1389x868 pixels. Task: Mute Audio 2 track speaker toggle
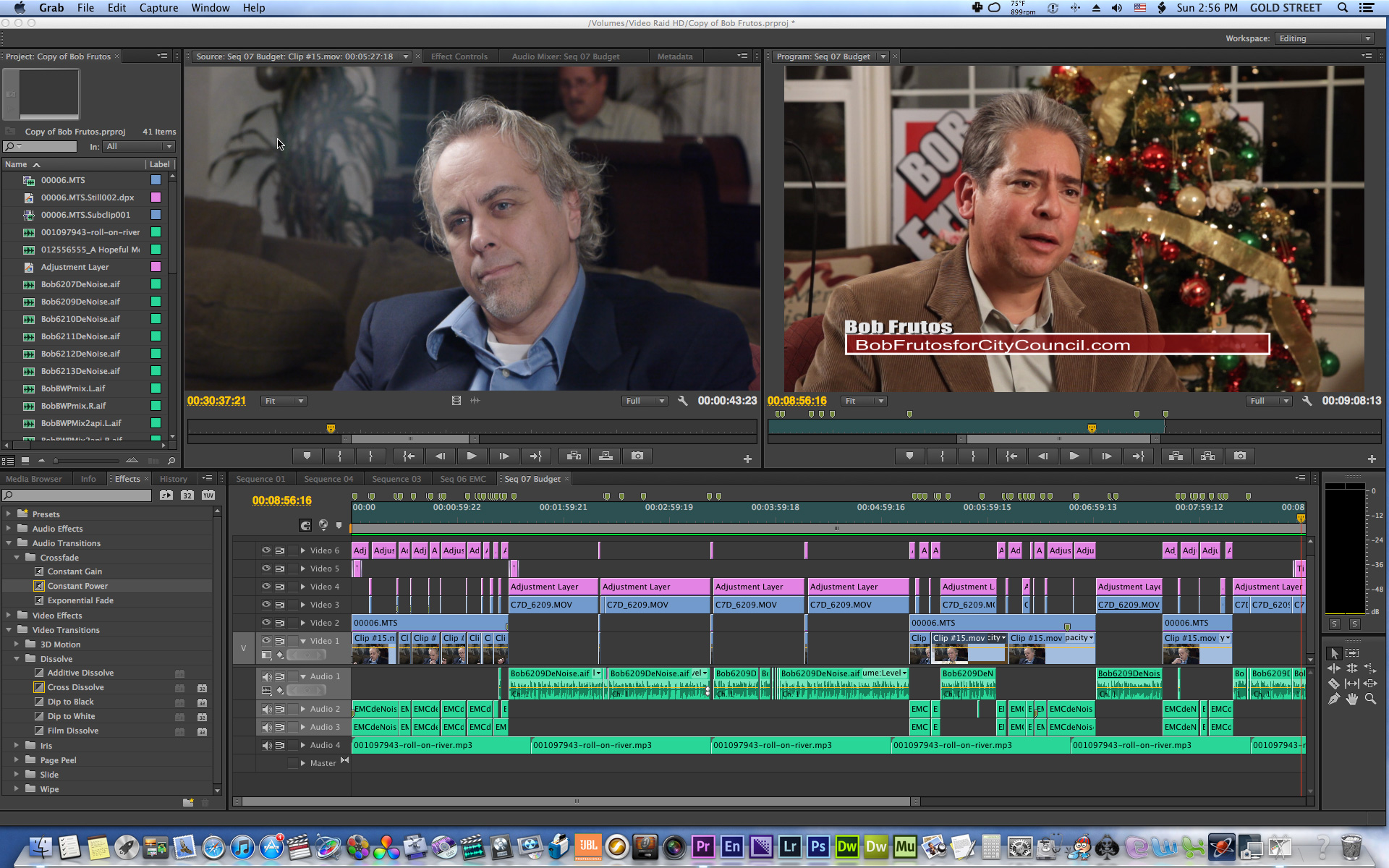pos(266,709)
